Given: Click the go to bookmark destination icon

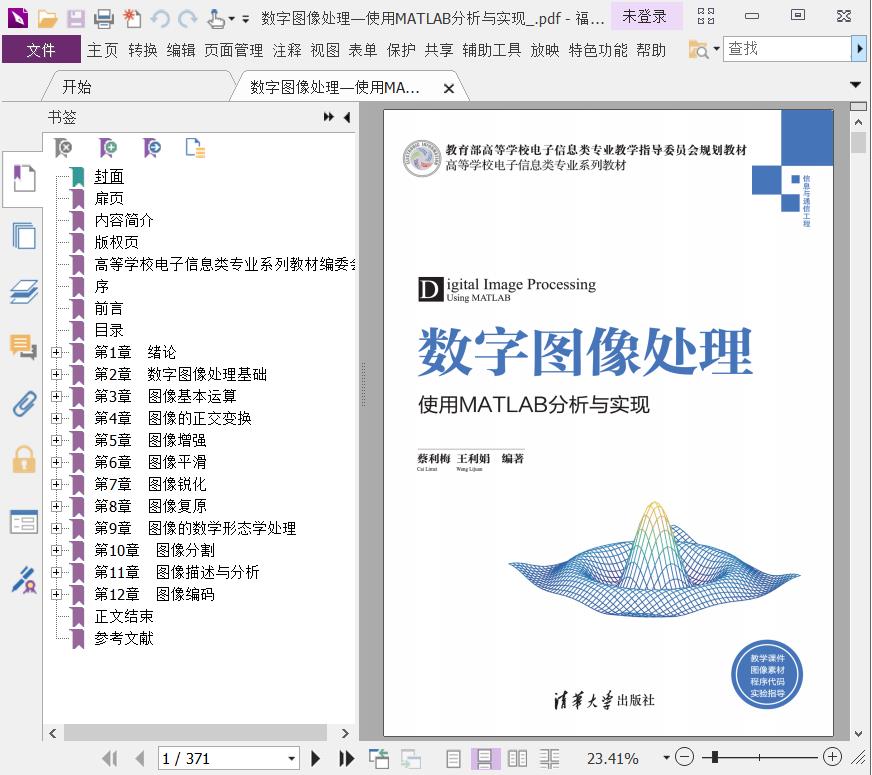Looking at the screenshot, I should click(152, 148).
